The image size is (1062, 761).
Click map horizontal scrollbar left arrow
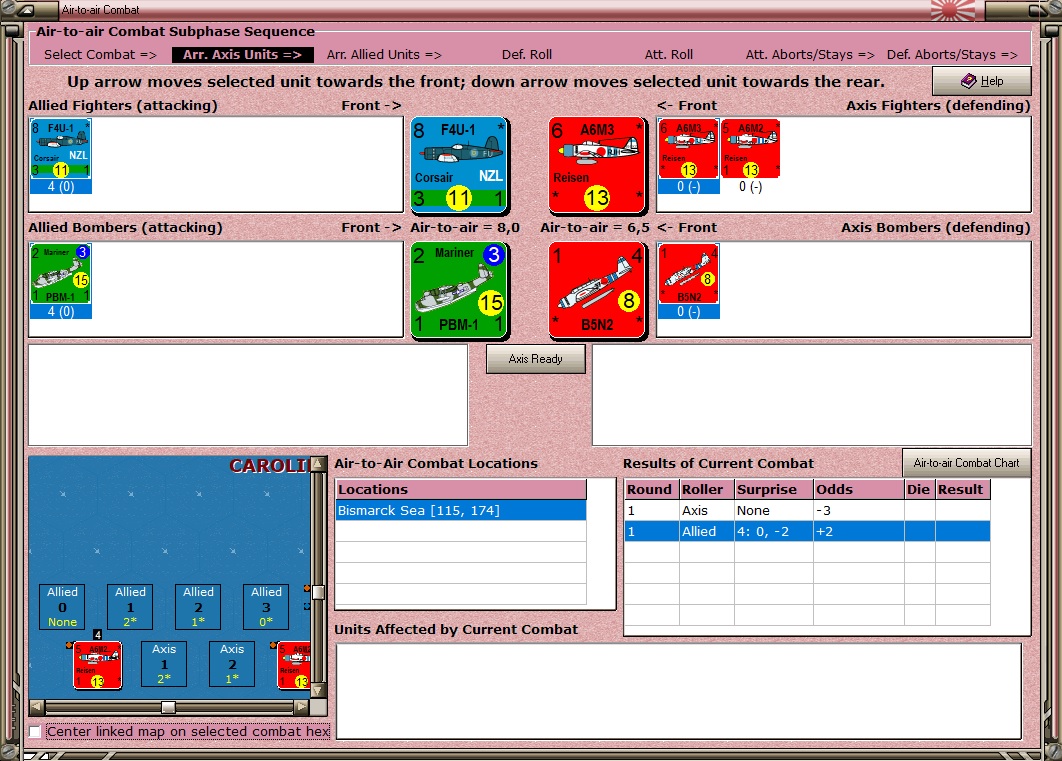pyautogui.click(x=37, y=708)
